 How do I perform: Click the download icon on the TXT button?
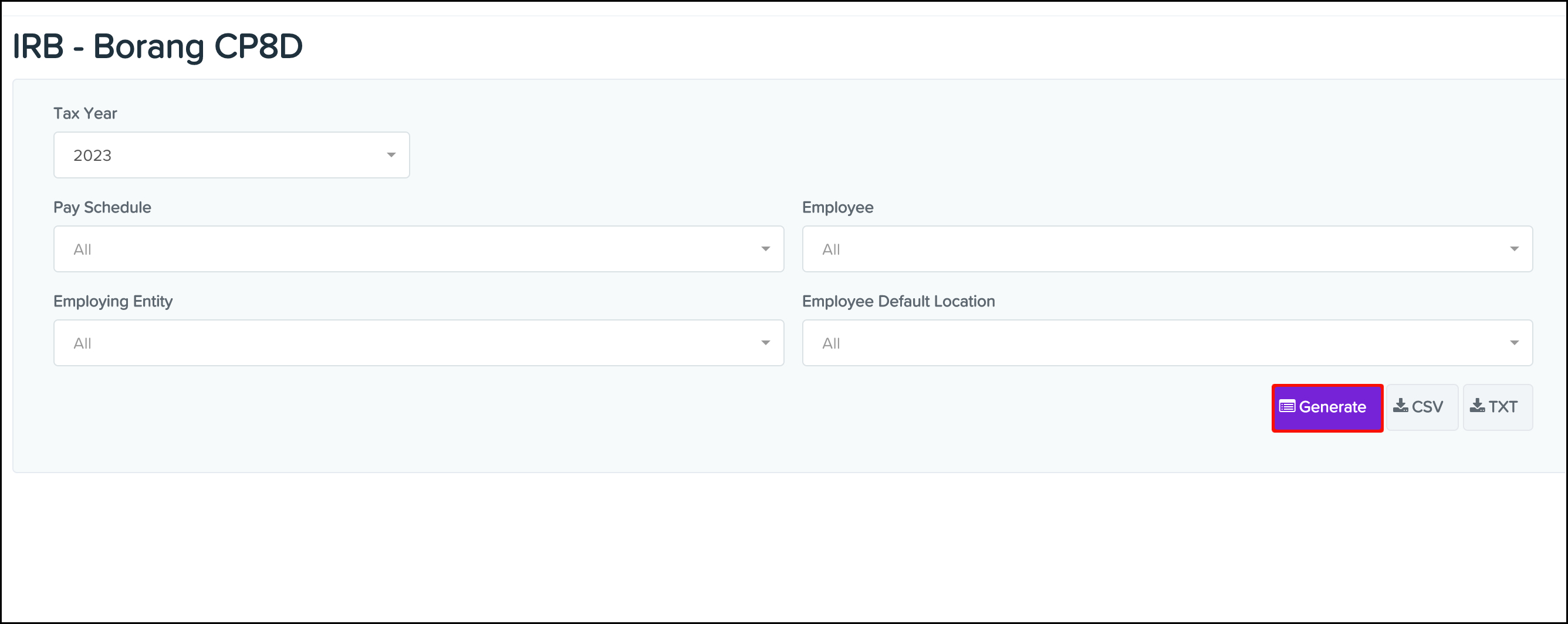[x=1476, y=406]
